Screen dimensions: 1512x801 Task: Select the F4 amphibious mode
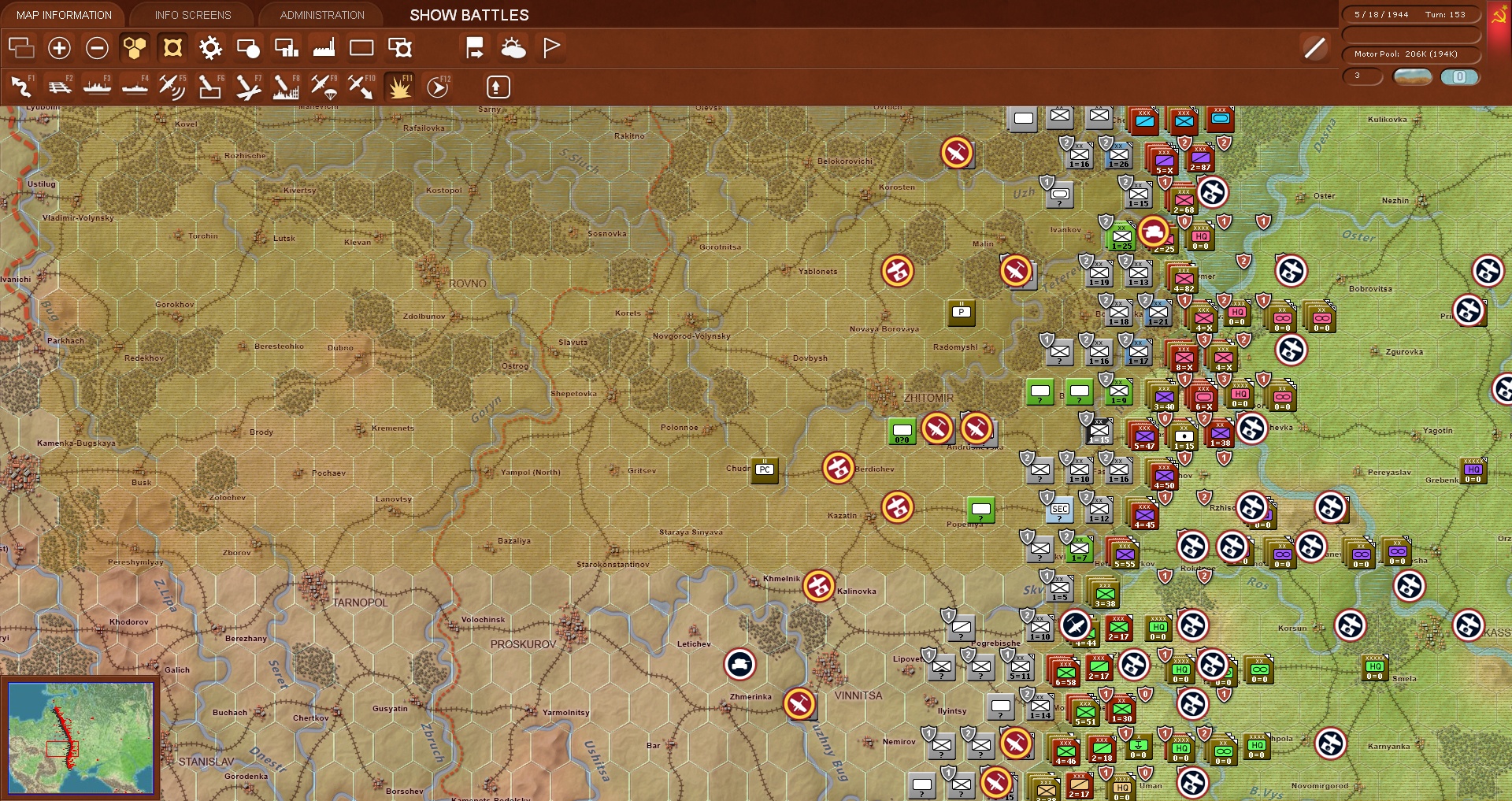click(135, 87)
